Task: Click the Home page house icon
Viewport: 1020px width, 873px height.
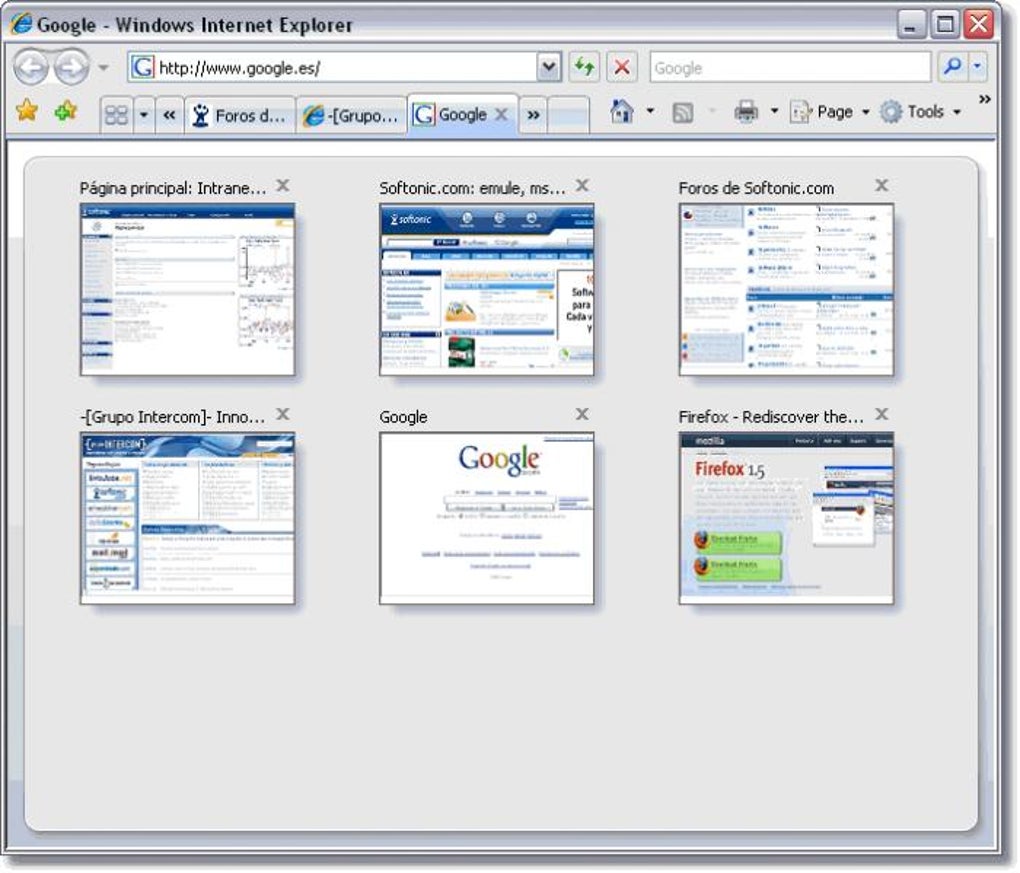Action: [x=622, y=112]
